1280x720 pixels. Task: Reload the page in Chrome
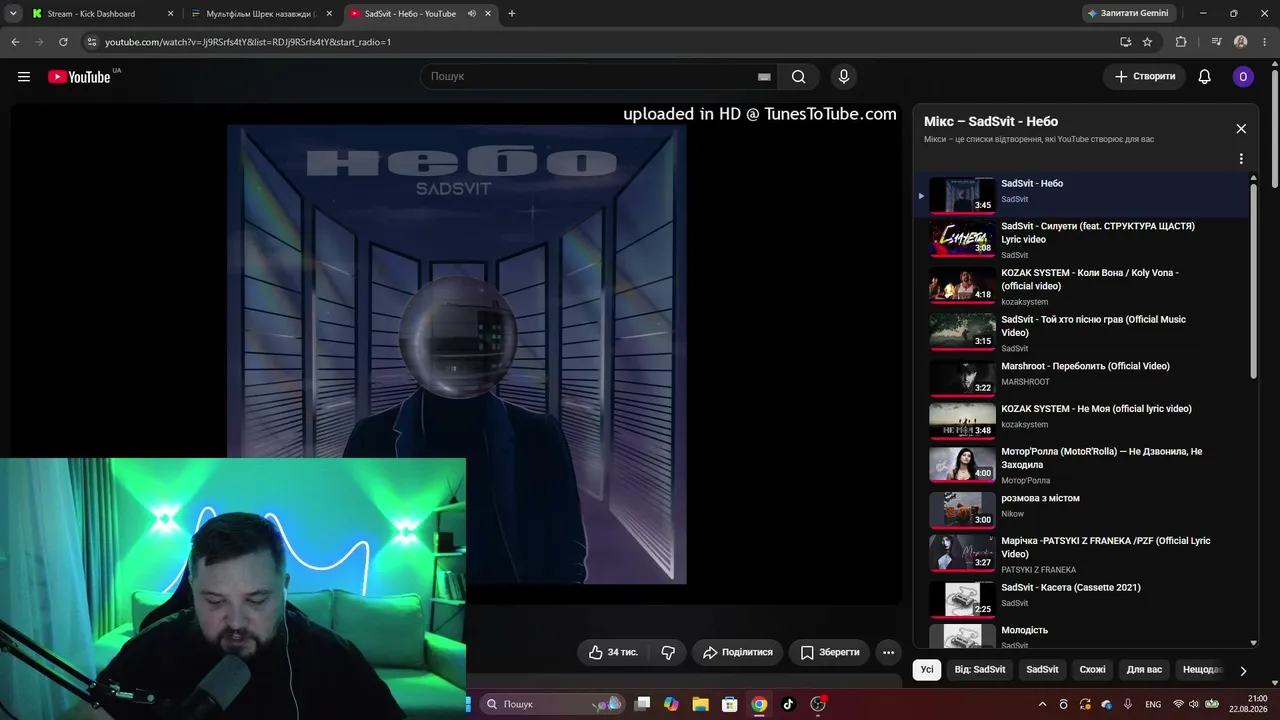pyautogui.click(x=63, y=42)
